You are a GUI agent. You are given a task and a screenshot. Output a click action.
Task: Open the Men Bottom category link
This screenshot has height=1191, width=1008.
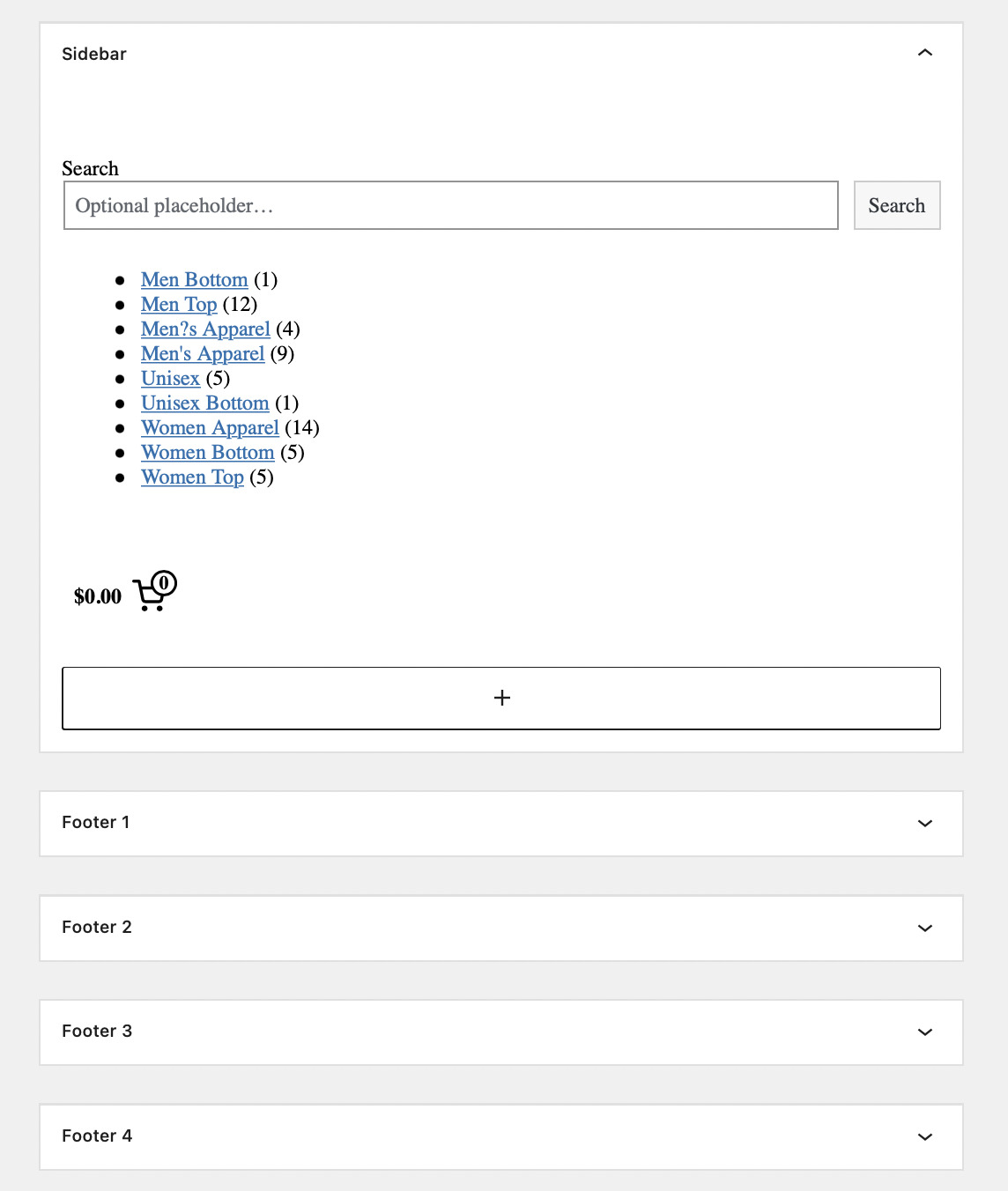195,279
